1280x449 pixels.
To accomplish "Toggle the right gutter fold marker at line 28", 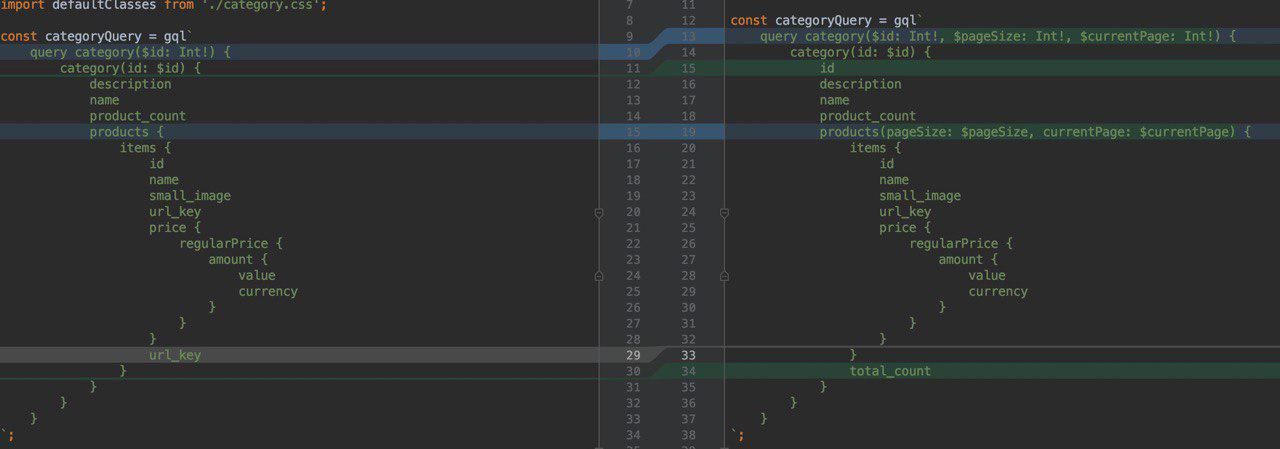I will tap(724, 276).
